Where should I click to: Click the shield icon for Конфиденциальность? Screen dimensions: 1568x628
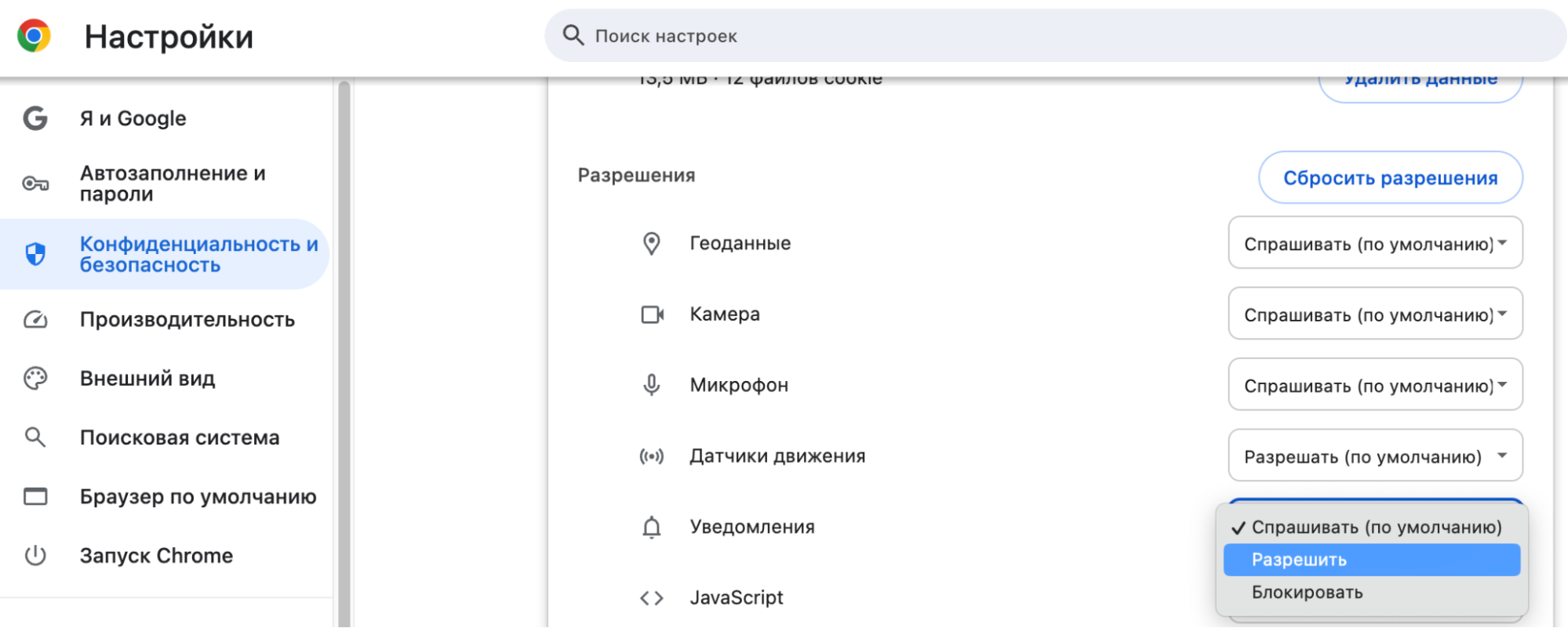[x=35, y=254]
